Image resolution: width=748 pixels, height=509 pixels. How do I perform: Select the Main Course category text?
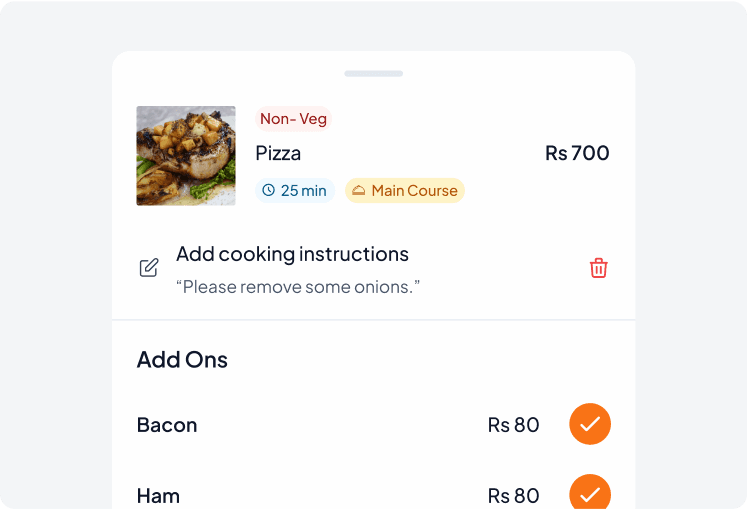(414, 190)
